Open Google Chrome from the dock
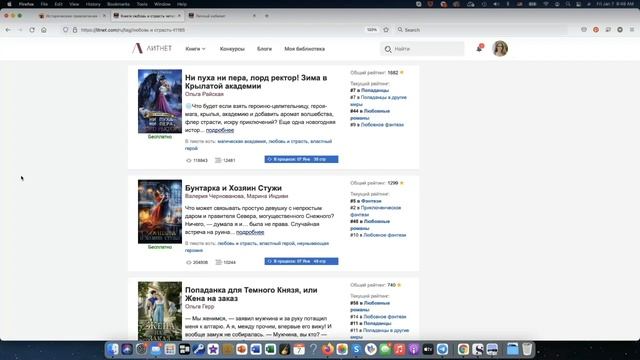Viewport: 640px width, 360px height. coord(463,349)
